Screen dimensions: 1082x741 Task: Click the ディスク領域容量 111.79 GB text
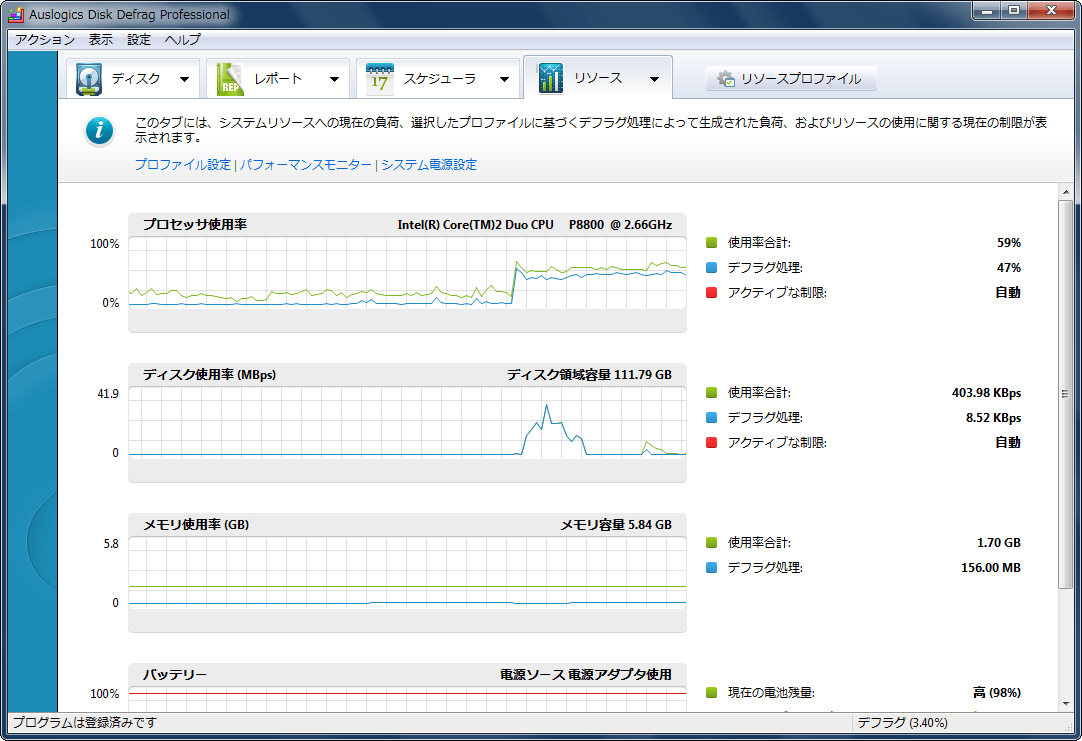pyautogui.click(x=589, y=375)
